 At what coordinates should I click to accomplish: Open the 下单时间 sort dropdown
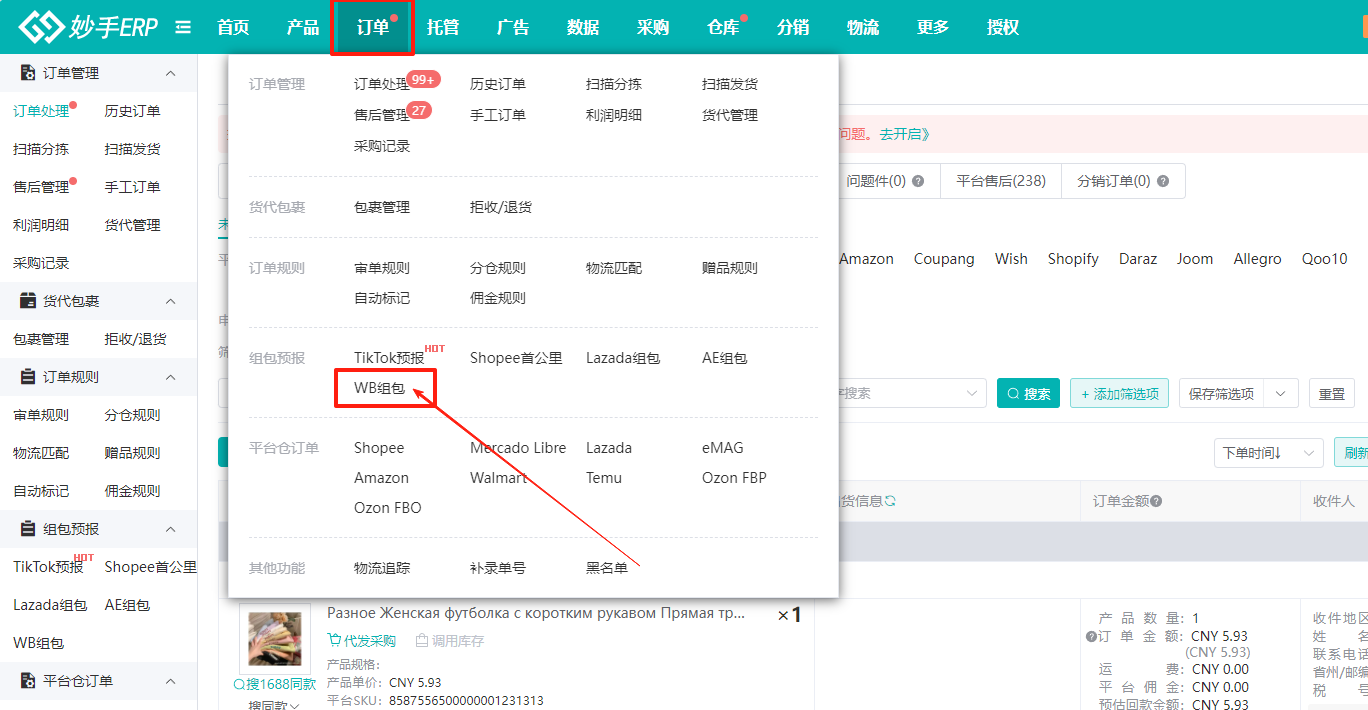(x=1268, y=453)
